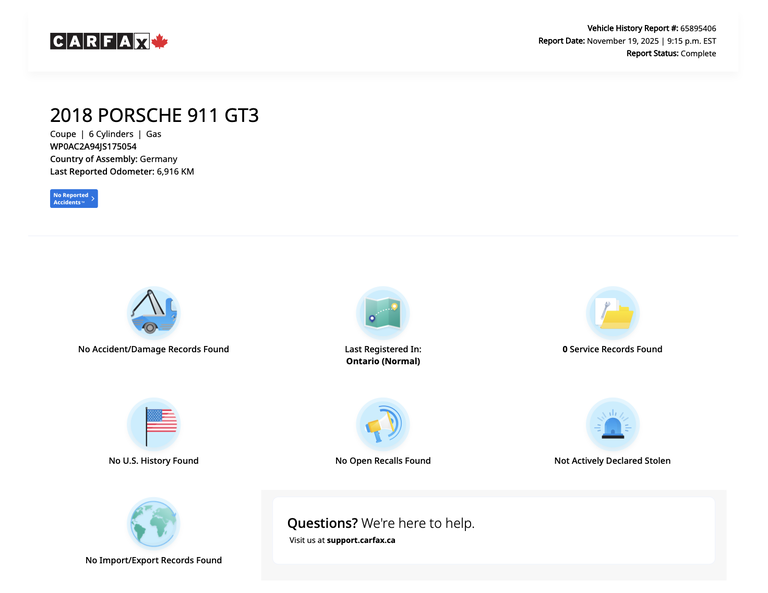Open the No Reported Accidents badge
This screenshot has height=593, width=768.
71,199
